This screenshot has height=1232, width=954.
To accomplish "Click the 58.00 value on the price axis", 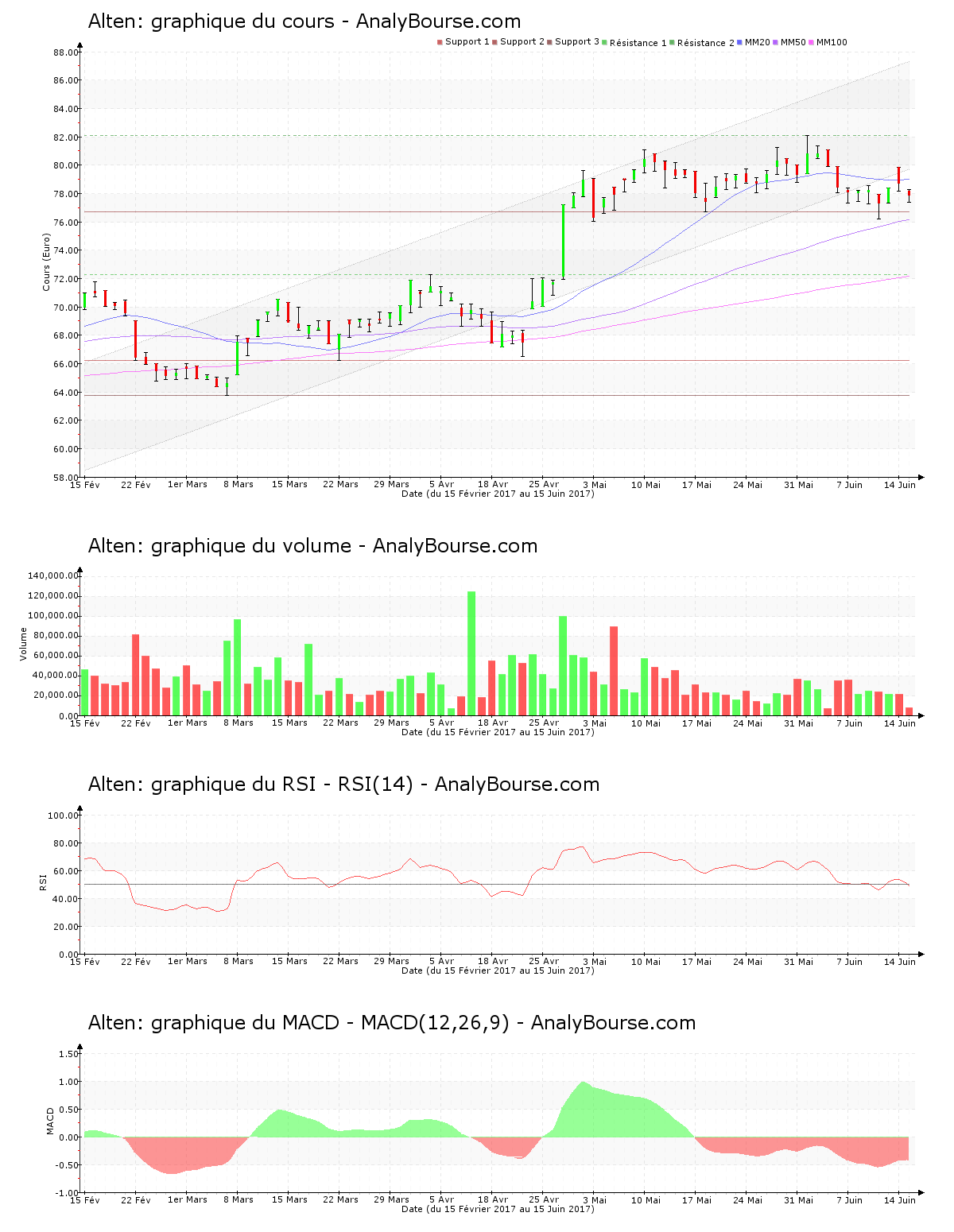I will click(x=66, y=477).
